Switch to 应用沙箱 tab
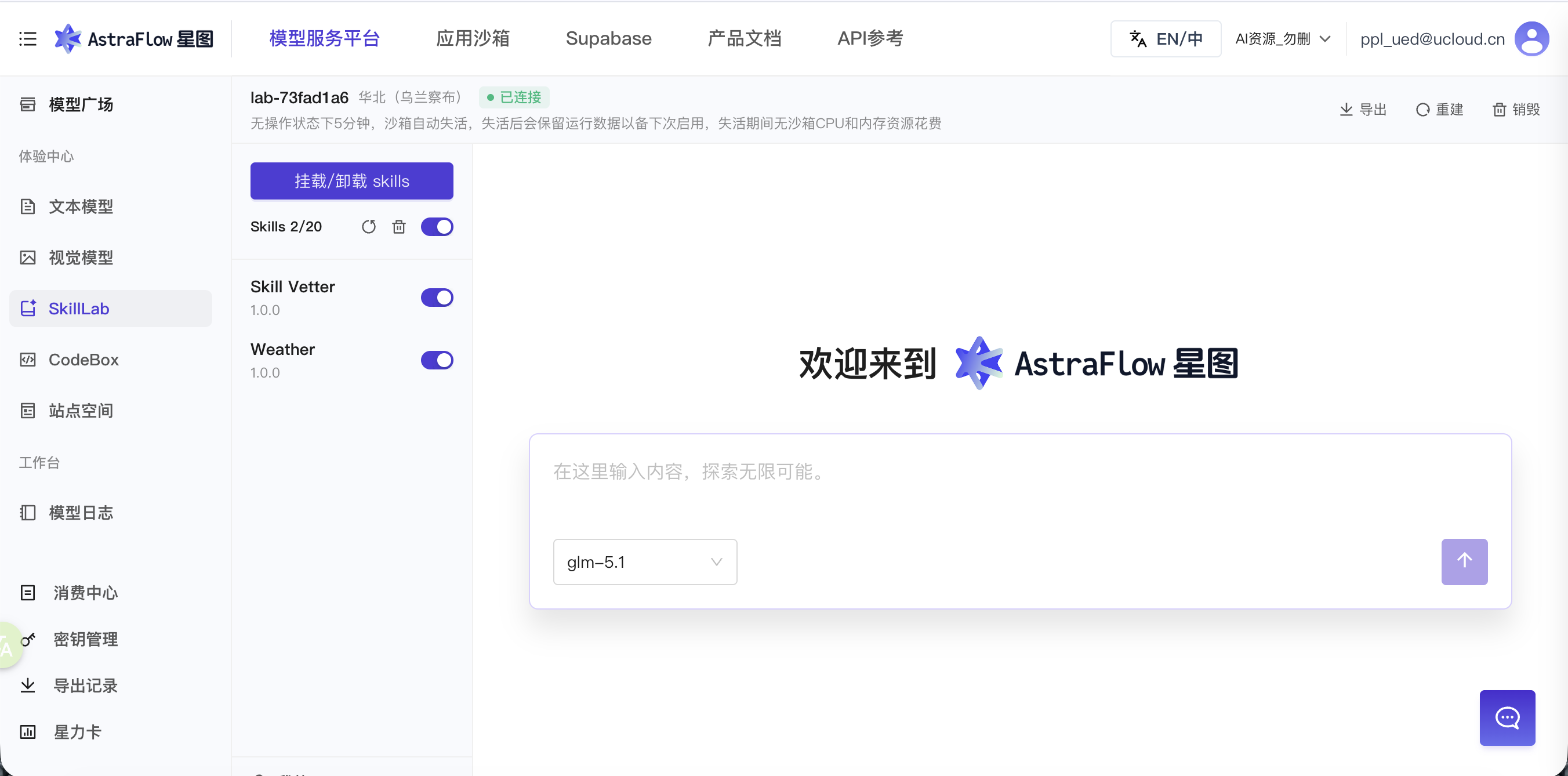The width and height of the screenshot is (1568, 776). (473, 38)
